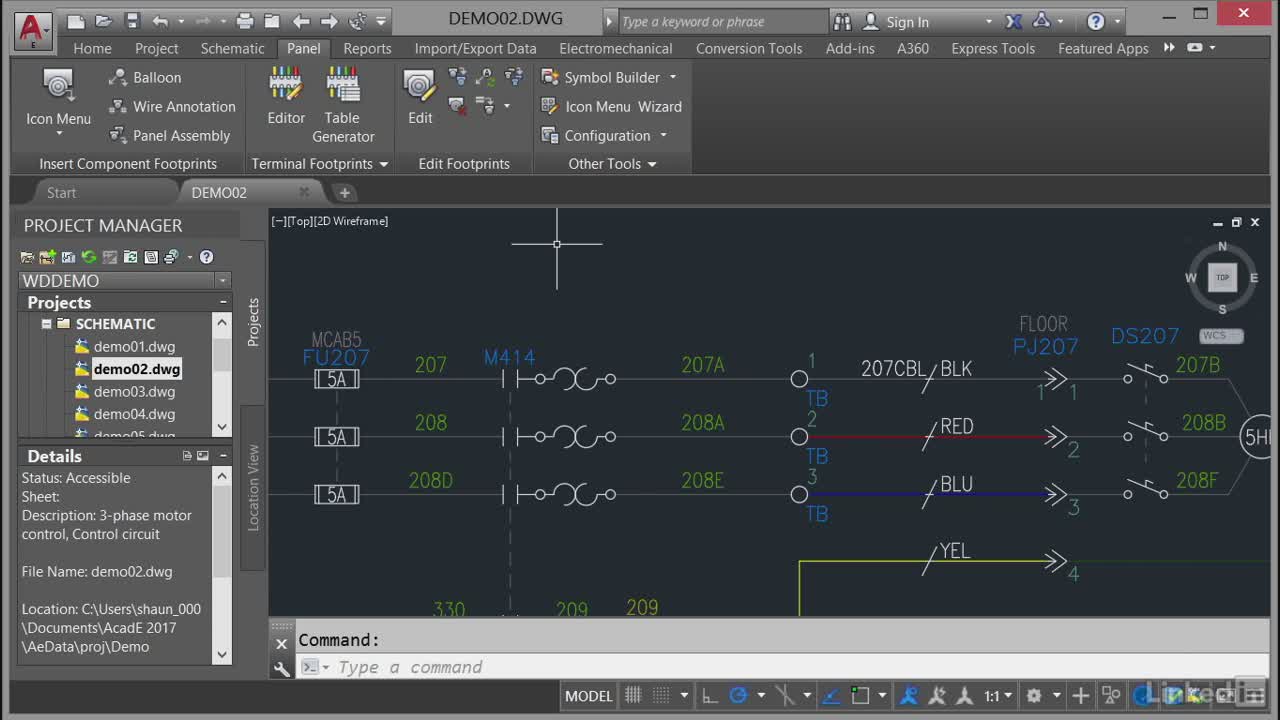Launch the Table Generator tool
Image resolution: width=1280 pixels, height=720 pixels.
(343, 105)
